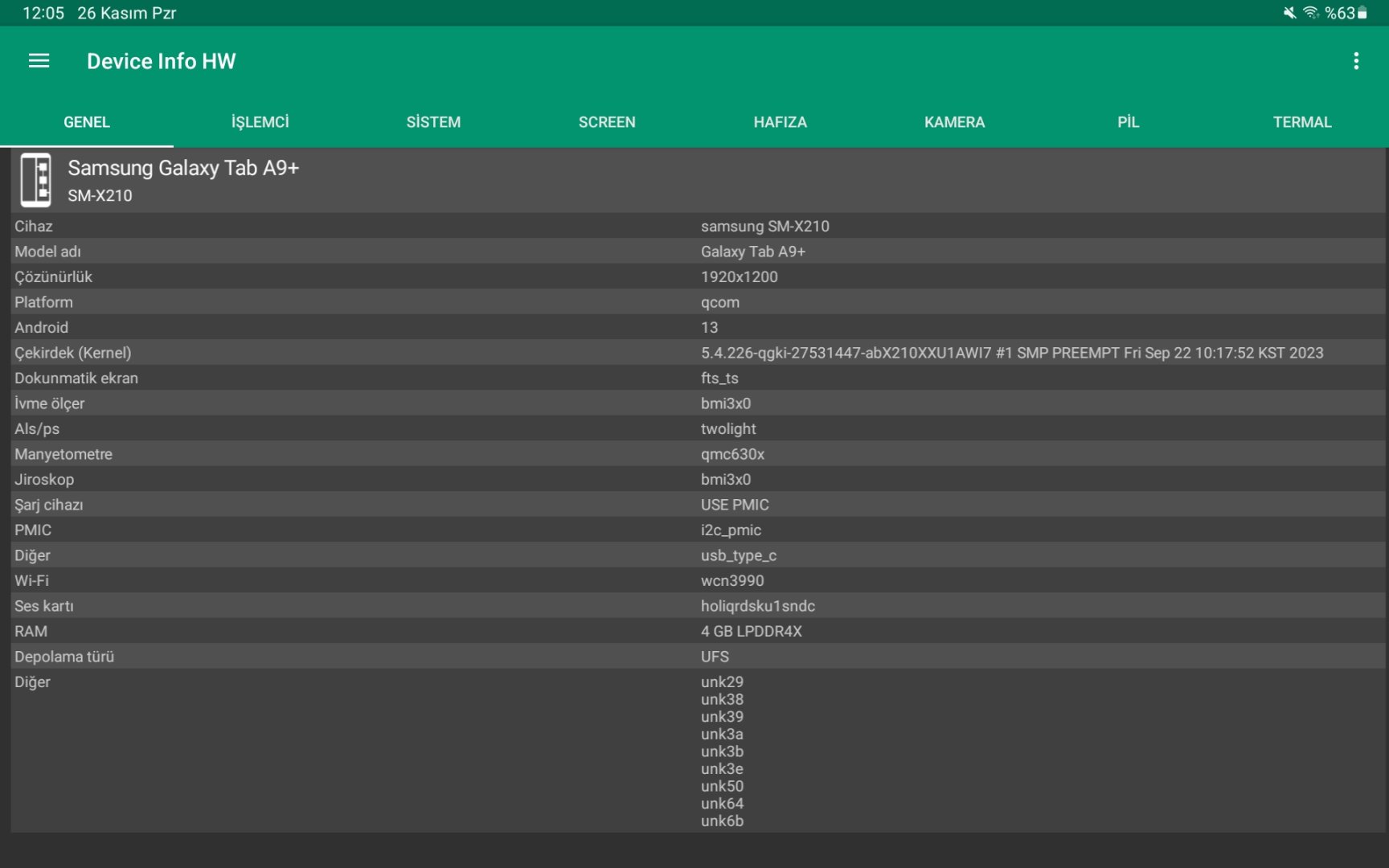Screen dimensions: 1389x868
Task: Select the unk50 entry
Action: pyautogui.click(x=722, y=786)
